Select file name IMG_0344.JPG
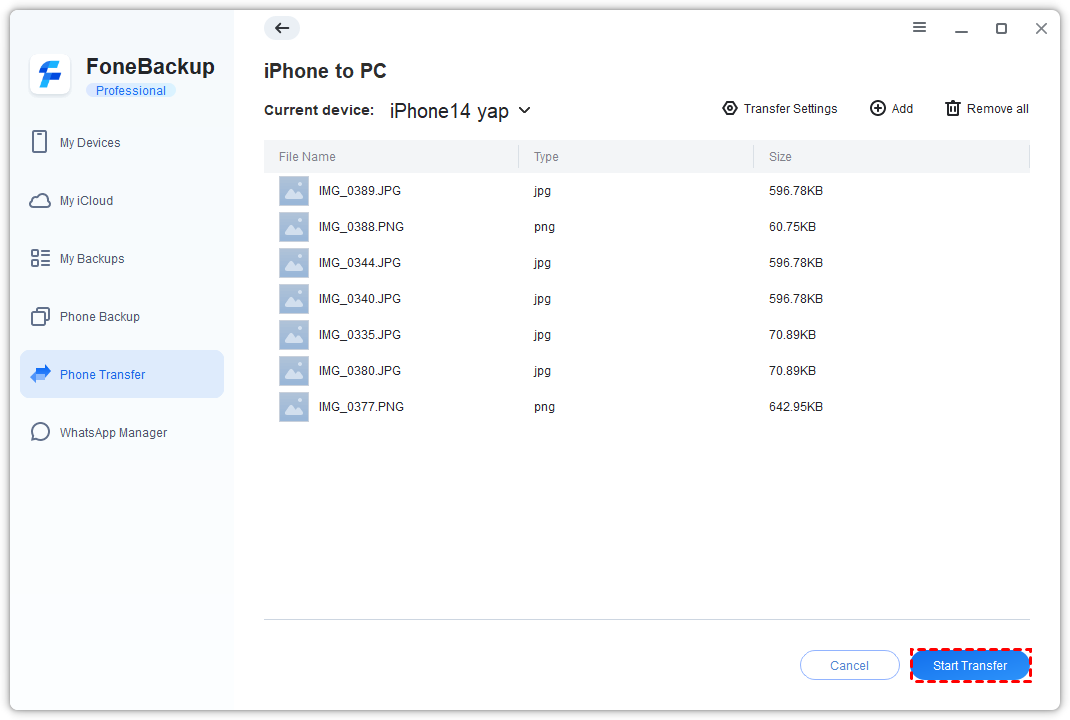This screenshot has height=720, width=1070. pyautogui.click(x=360, y=263)
